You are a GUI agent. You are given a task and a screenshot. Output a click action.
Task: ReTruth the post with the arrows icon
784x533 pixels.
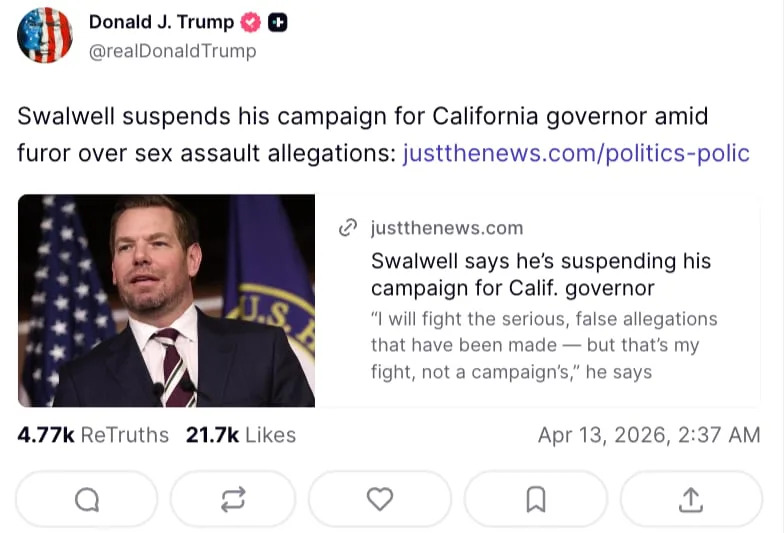(x=233, y=499)
